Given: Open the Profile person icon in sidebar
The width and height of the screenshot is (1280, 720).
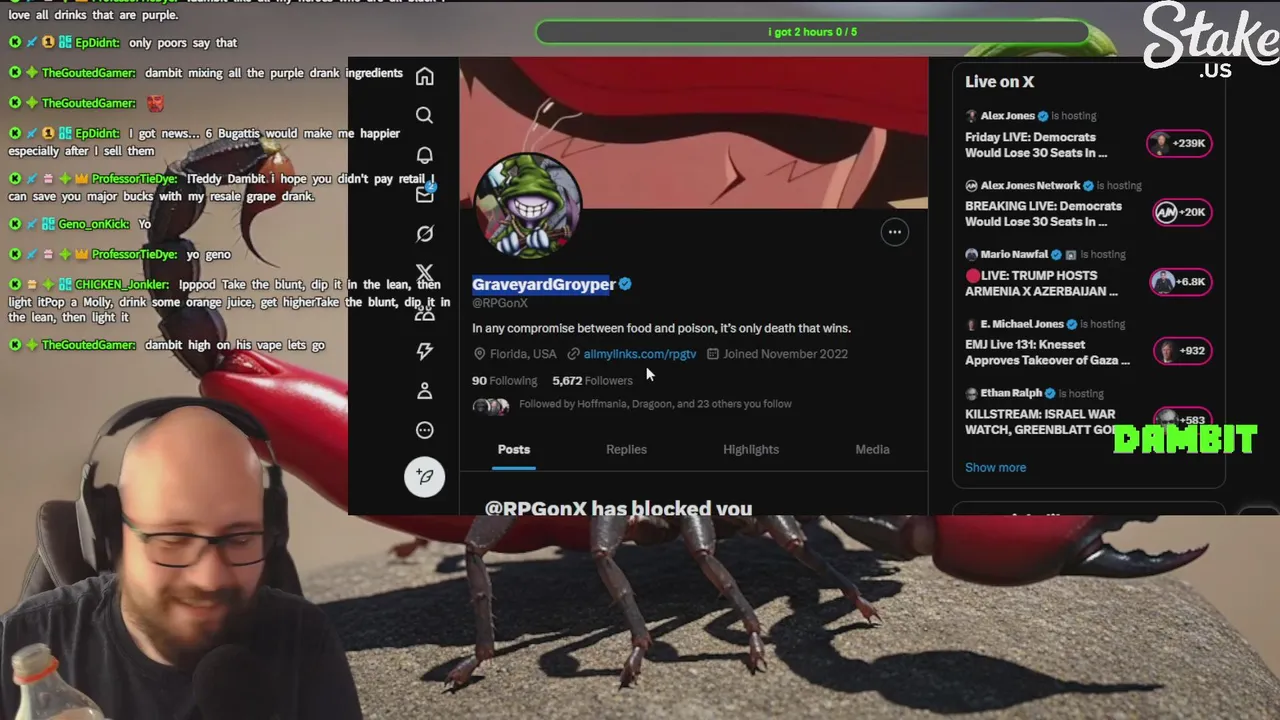Looking at the screenshot, I should click(425, 391).
